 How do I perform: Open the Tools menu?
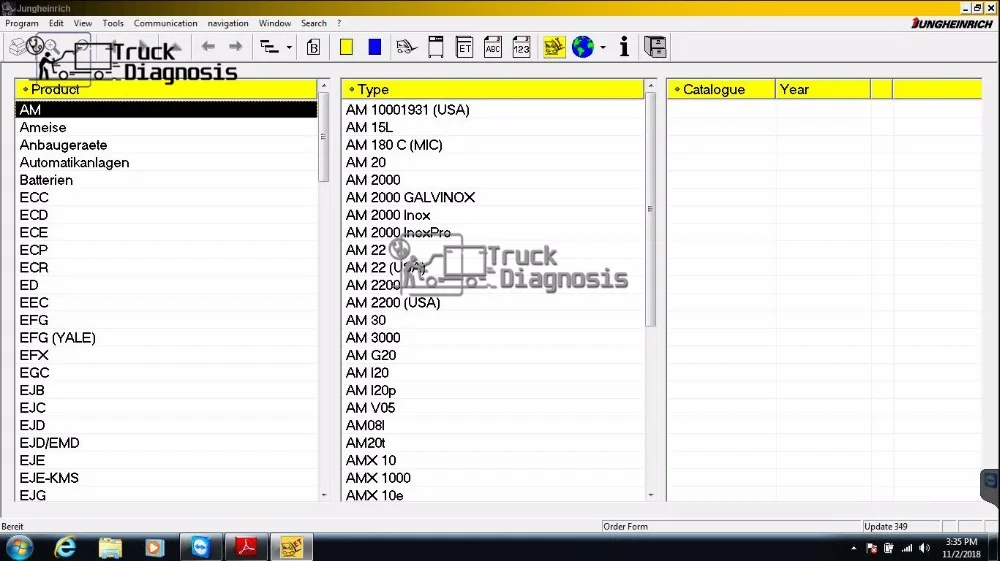point(113,23)
